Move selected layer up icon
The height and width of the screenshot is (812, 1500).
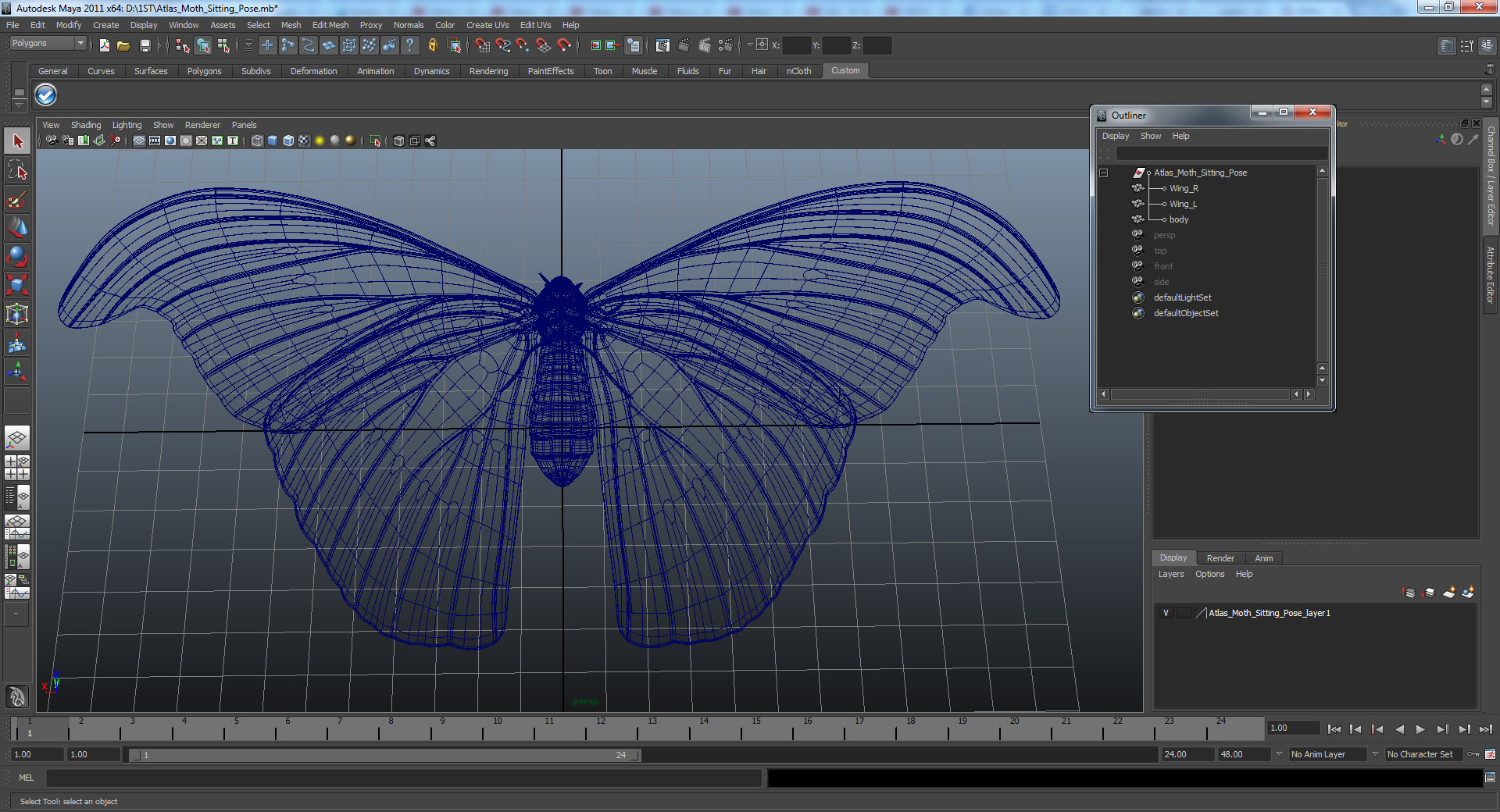[1409, 593]
